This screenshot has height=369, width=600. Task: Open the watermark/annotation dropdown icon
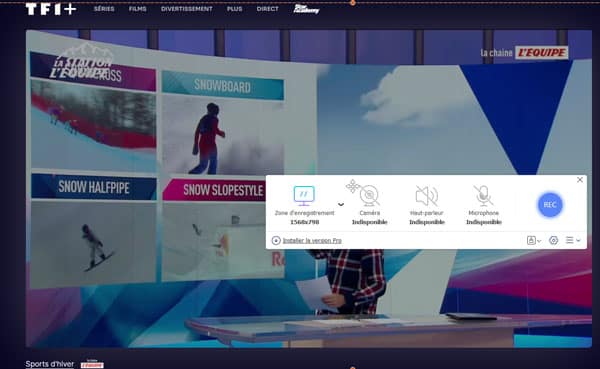click(x=534, y=240)
